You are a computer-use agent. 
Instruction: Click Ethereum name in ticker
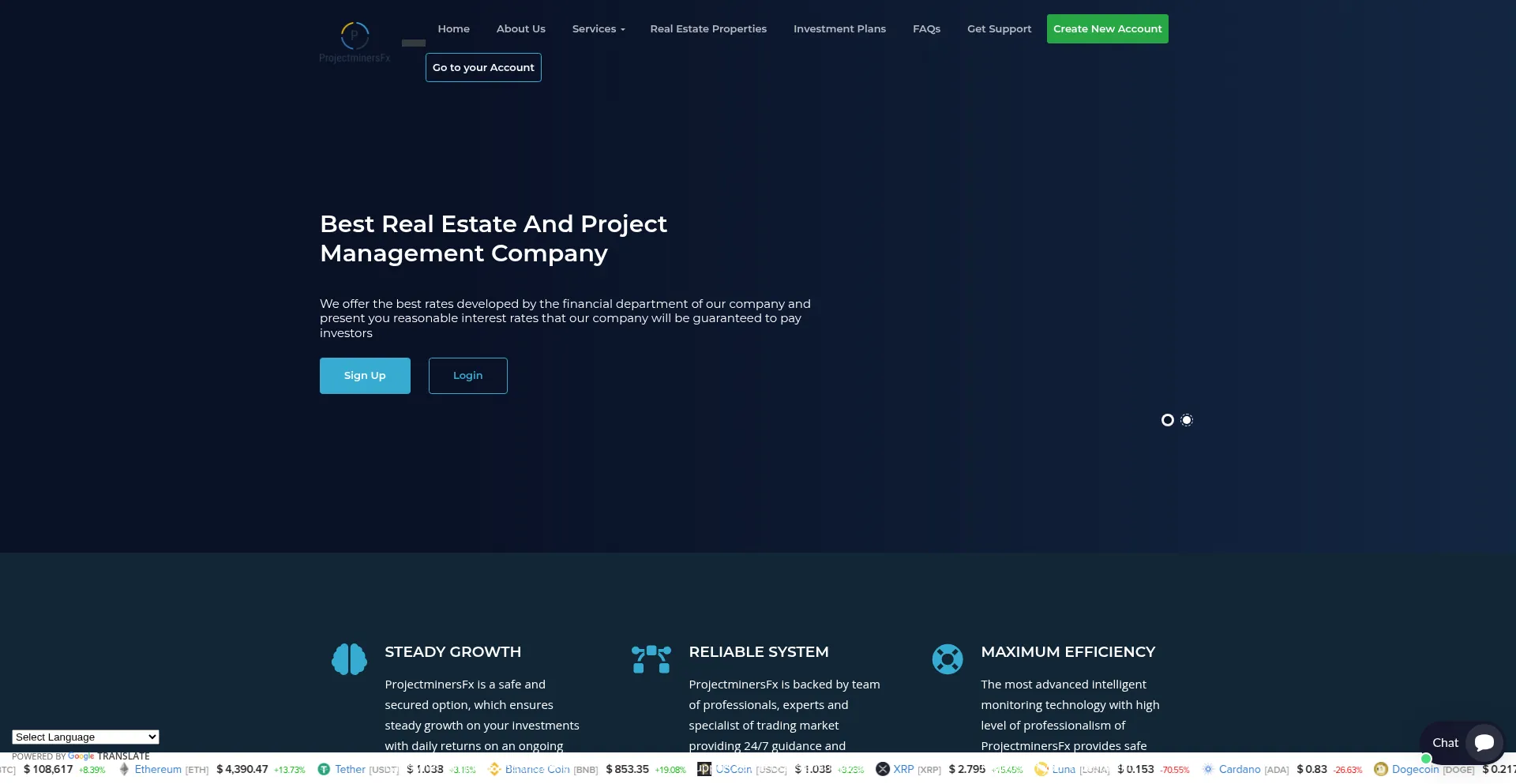(x=158, y=769)
